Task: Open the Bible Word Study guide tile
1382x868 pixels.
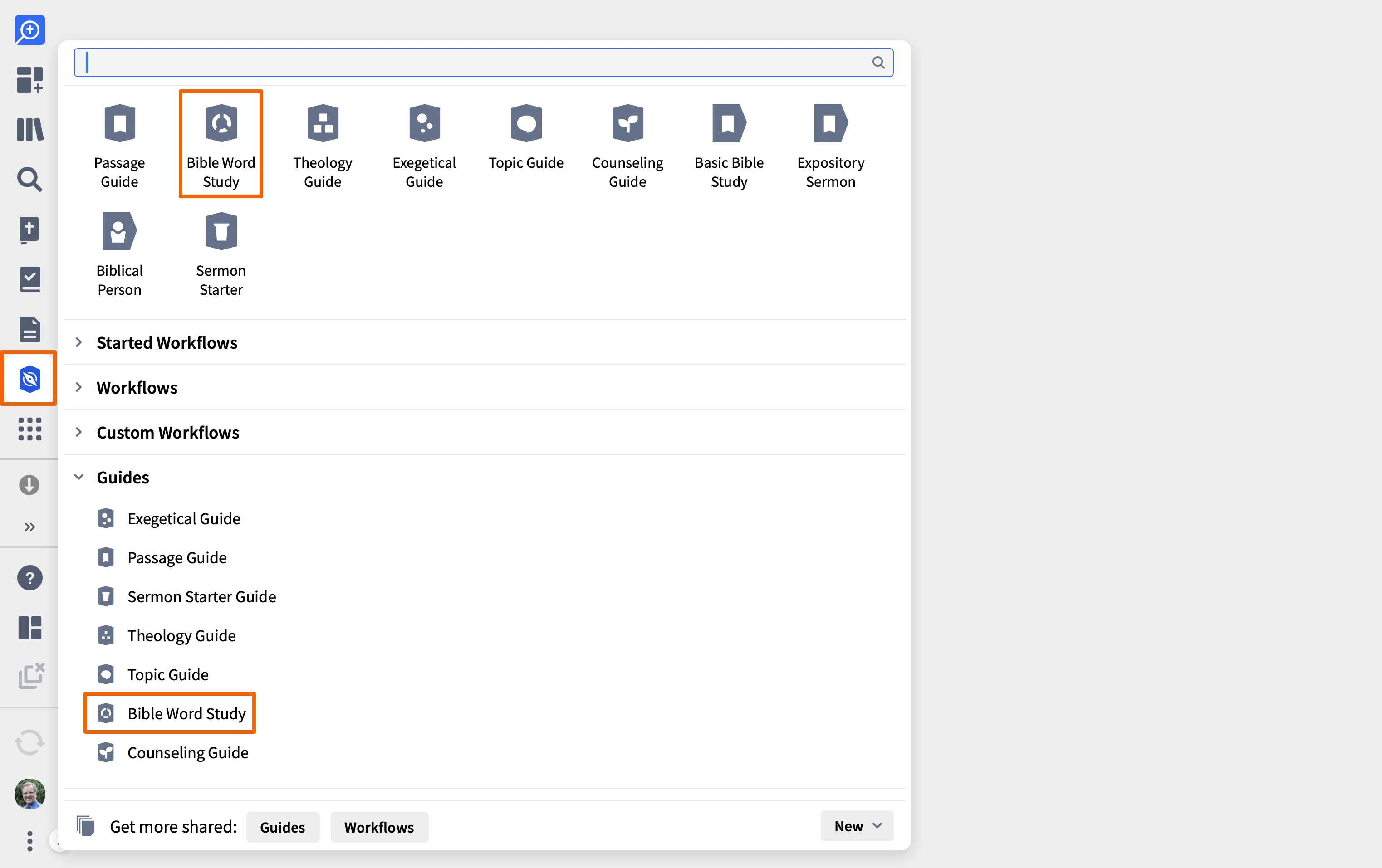Action: click(221, 145)
